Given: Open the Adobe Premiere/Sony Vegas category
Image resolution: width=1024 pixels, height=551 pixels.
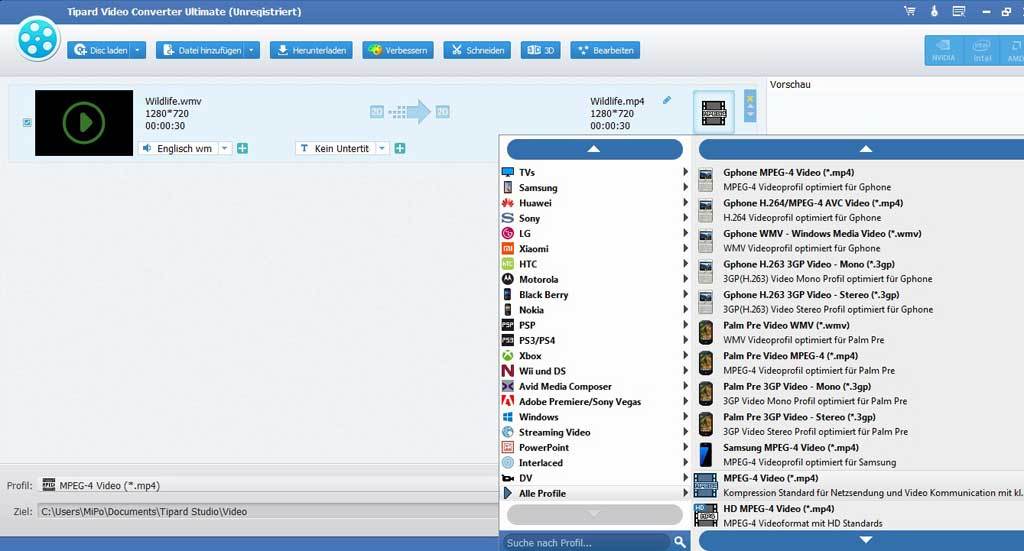Looking at the screenshot, I should pyautogui.click(x=594, y=401).
